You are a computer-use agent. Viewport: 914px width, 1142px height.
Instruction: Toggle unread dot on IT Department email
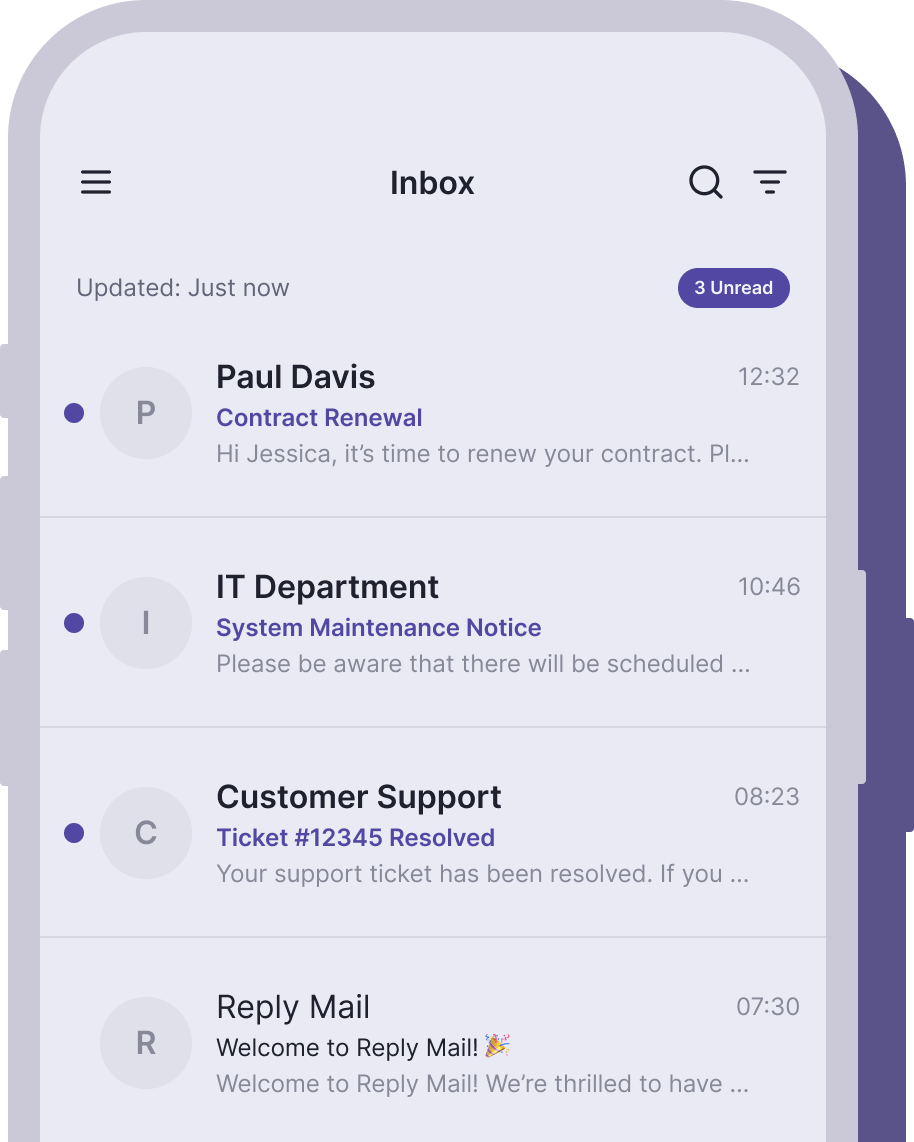74,623
